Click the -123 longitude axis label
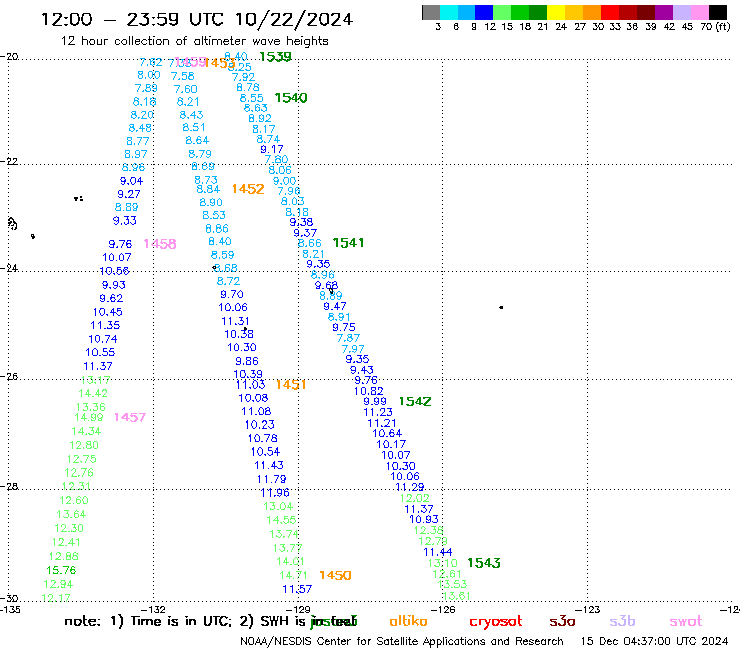740x650 pixels. [x=588, y=609]
